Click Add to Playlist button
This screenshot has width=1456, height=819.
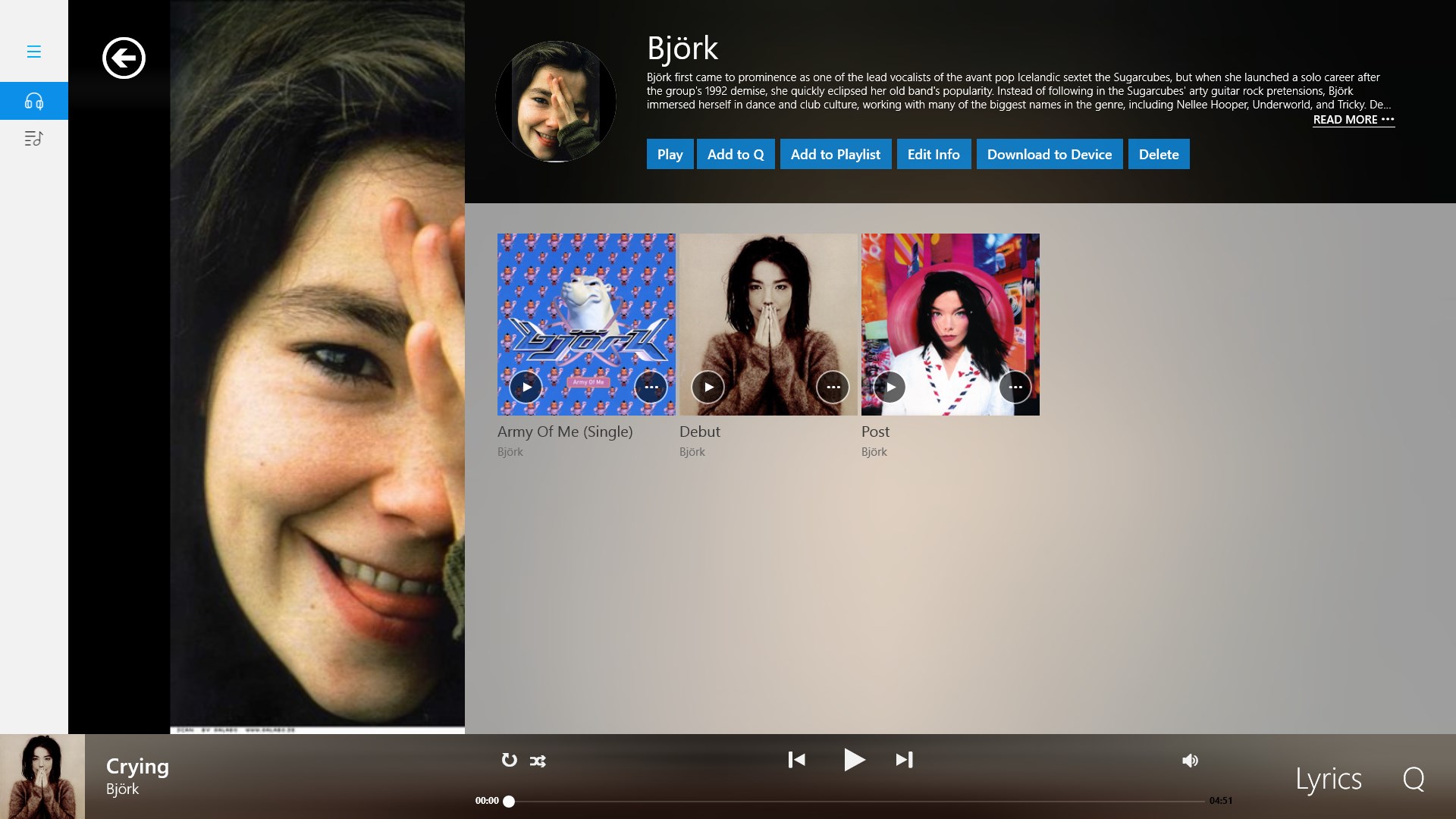click(836, 154)
